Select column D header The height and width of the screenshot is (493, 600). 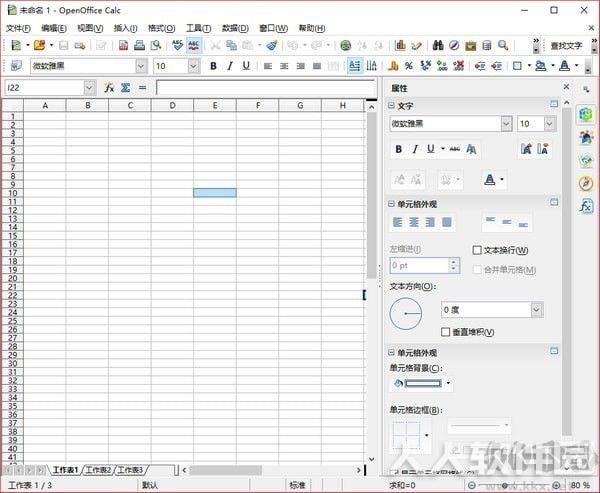[x=173, y=105]
